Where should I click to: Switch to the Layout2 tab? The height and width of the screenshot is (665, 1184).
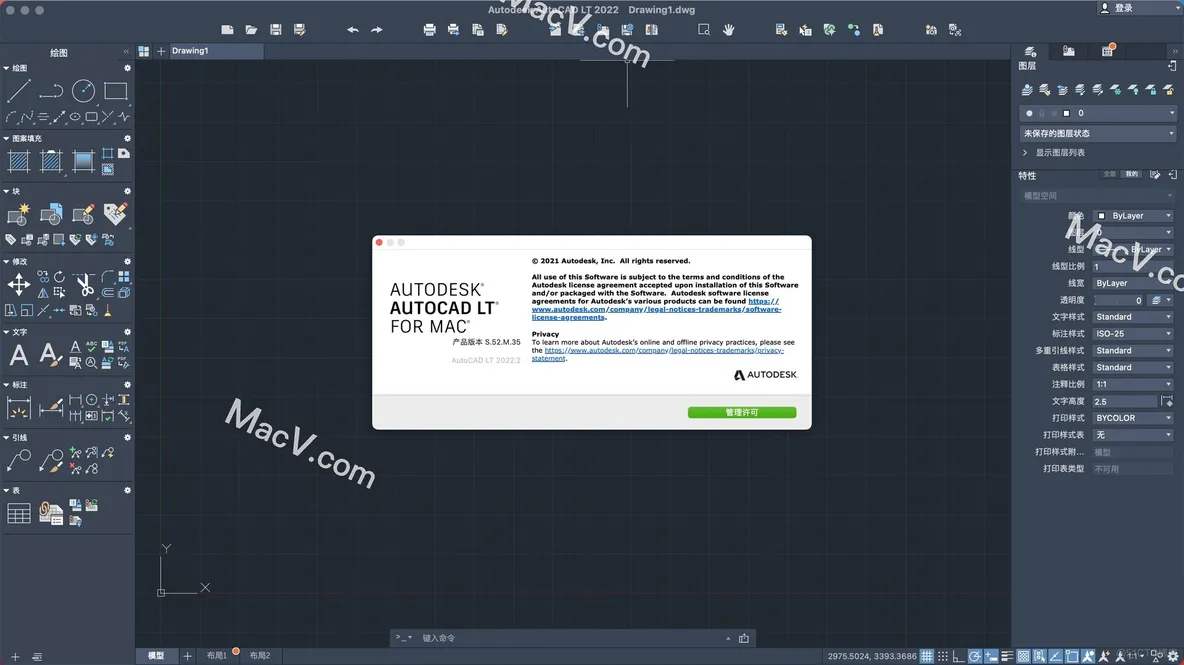[260, 656]
